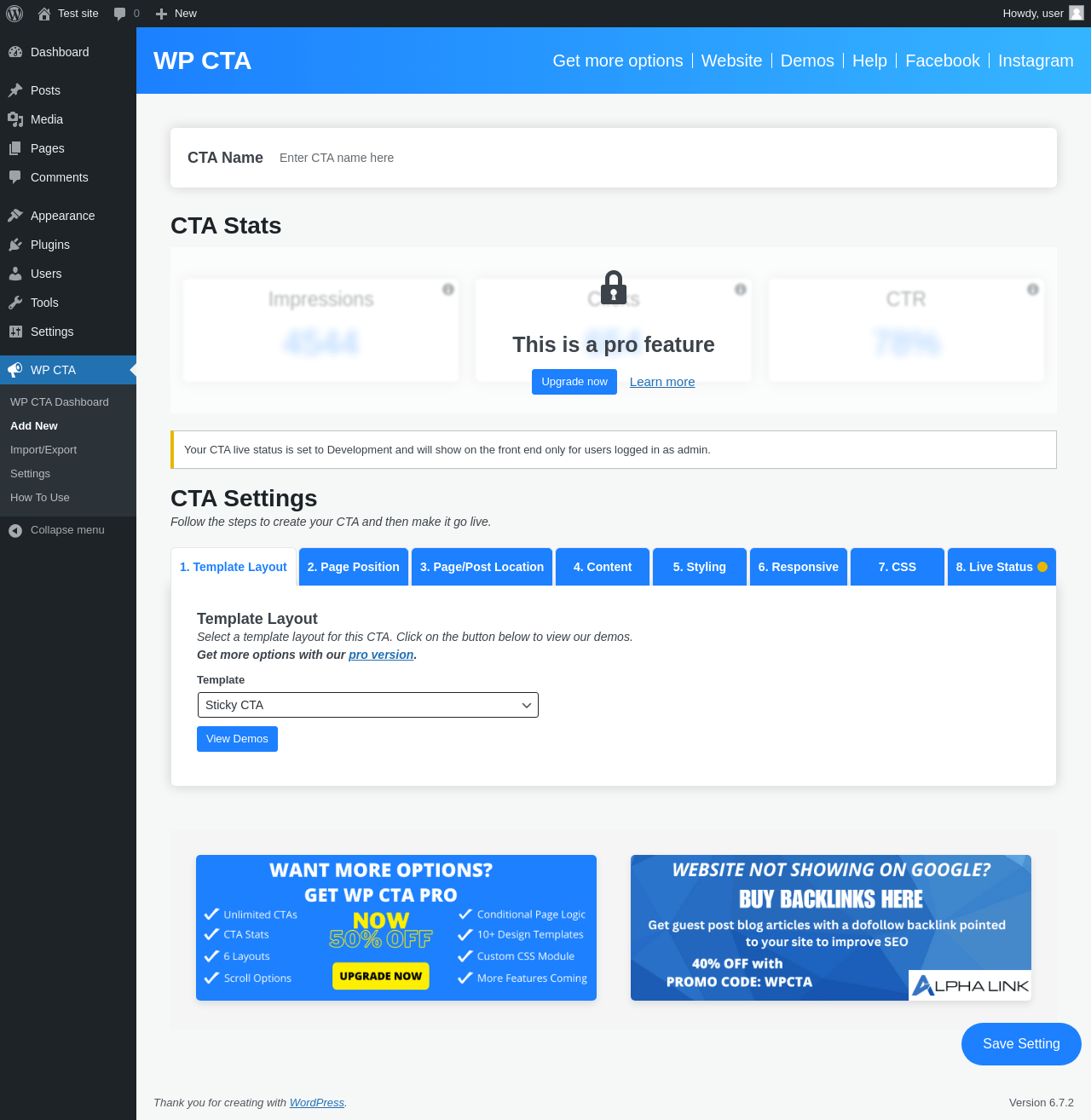Open the Website header link
This screenshot has width=1091, height=1120.
(x=732, y=61)
